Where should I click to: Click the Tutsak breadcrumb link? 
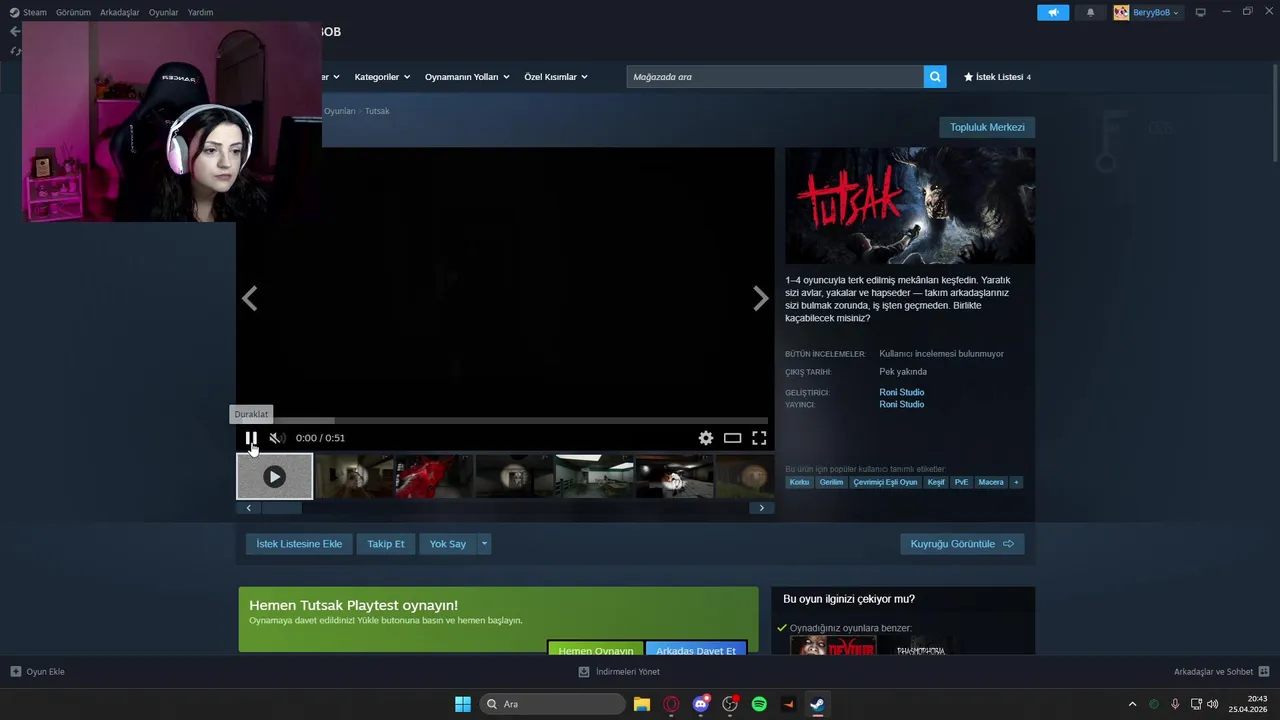(x=377, y=111)
